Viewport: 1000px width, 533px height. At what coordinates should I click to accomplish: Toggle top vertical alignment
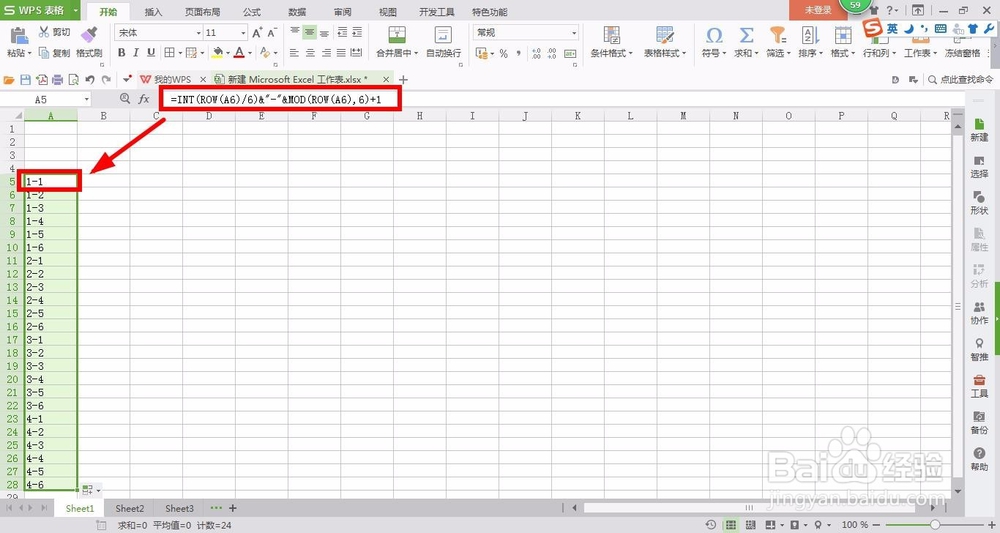295,32
